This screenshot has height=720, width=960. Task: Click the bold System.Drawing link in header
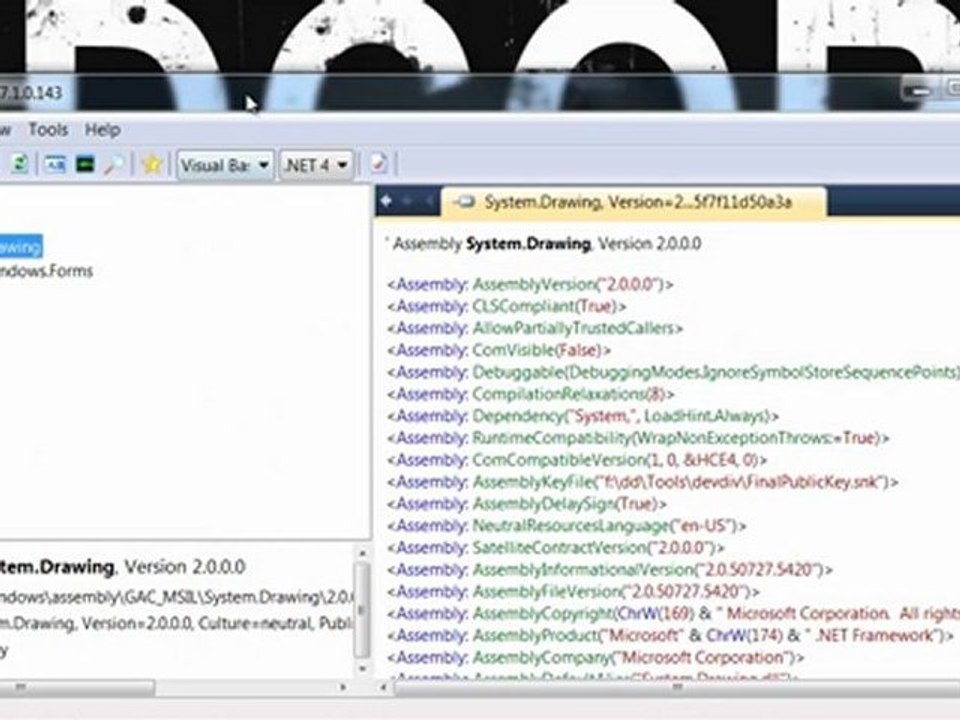tap(528, 244)
